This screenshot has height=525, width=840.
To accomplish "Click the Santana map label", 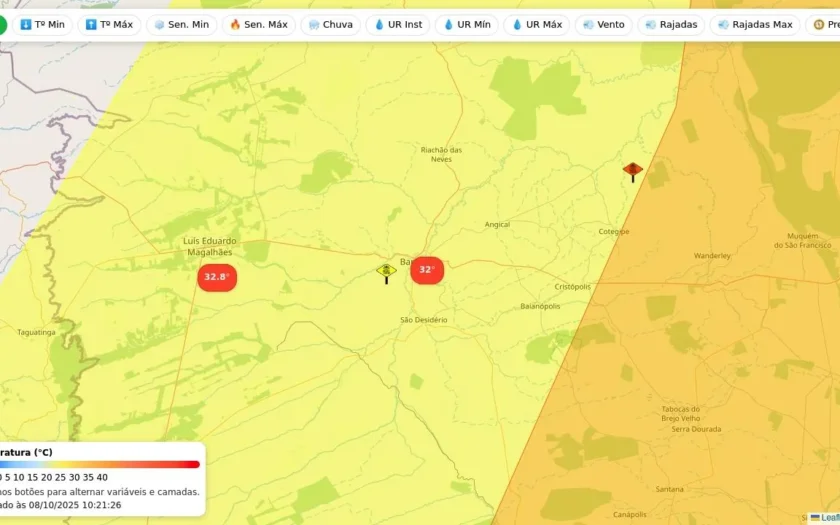I will click(669, 489).
